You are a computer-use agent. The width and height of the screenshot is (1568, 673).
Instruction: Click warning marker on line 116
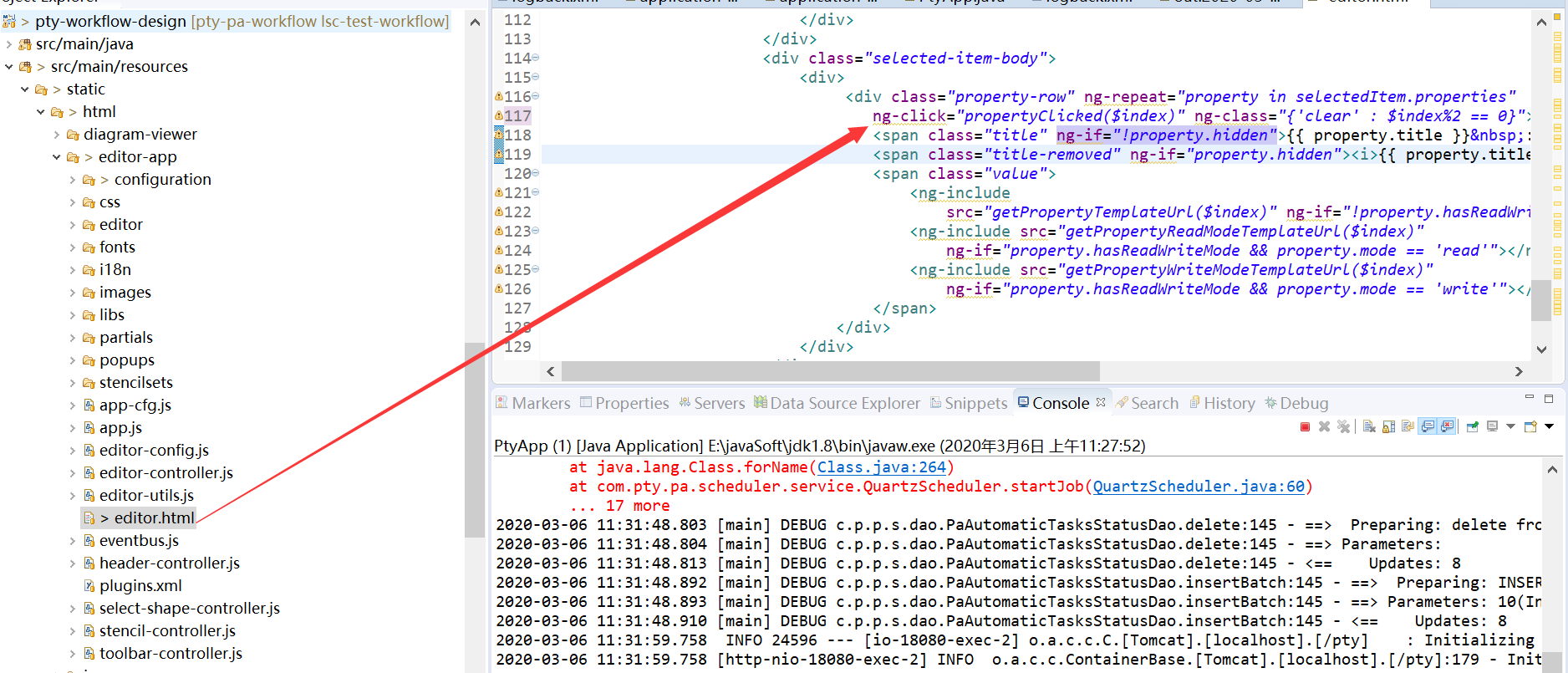(499, 97)
